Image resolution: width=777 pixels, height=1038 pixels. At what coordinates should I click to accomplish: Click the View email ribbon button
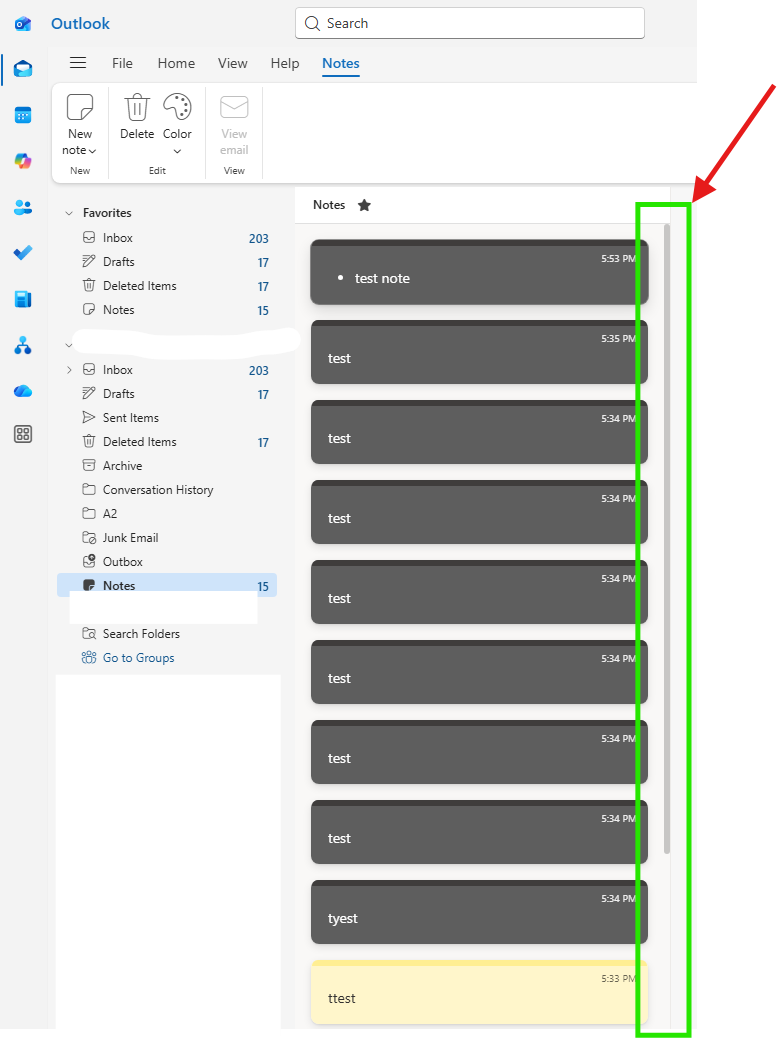(x=234, y=125)
